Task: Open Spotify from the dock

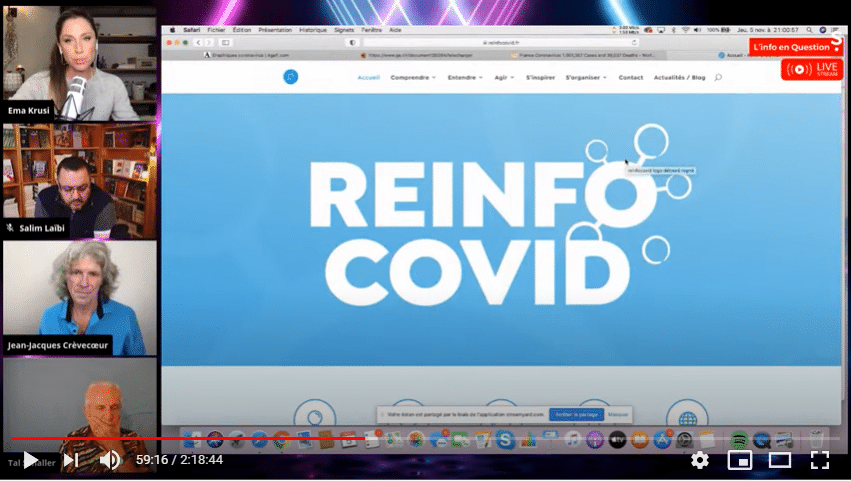Action: click(x=739, y=439)
